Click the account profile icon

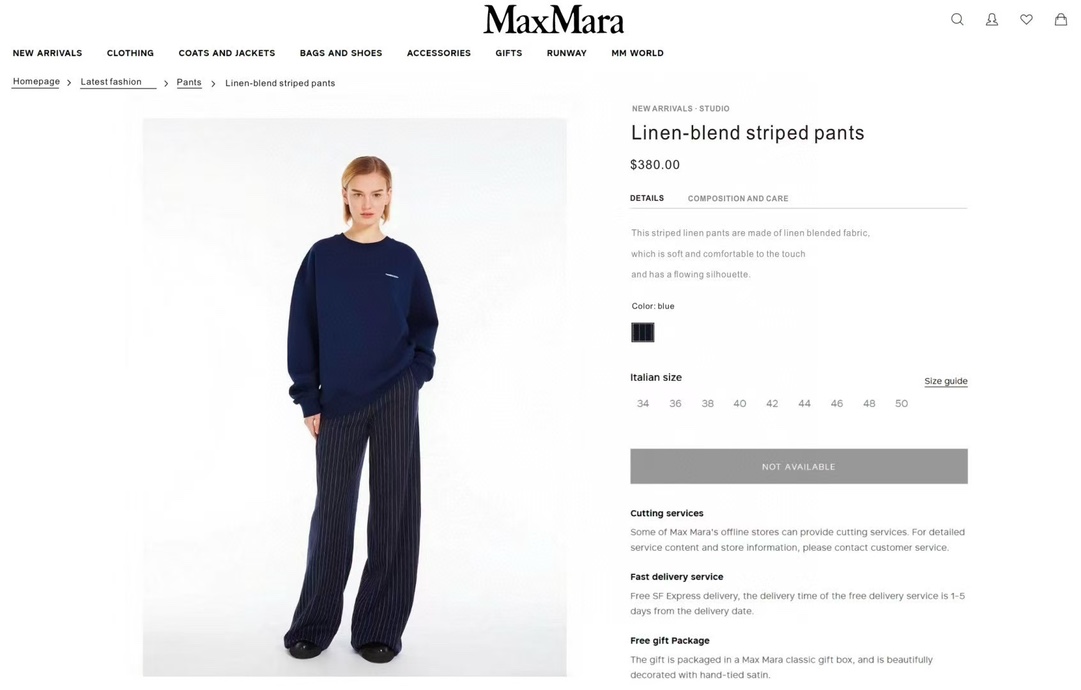coord(991,19)
